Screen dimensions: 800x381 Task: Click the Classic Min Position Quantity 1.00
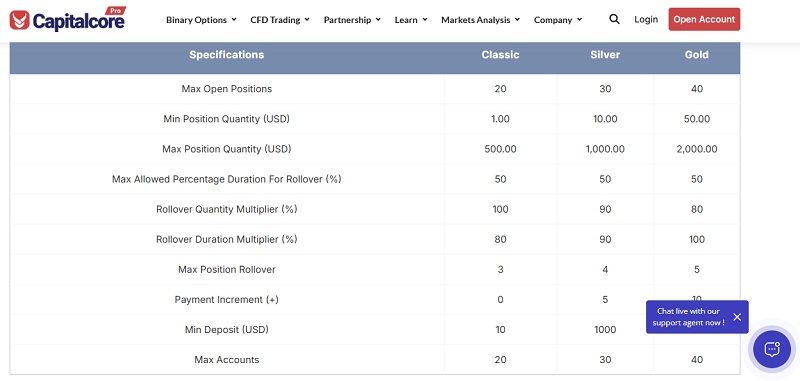(x=500, y=119)
